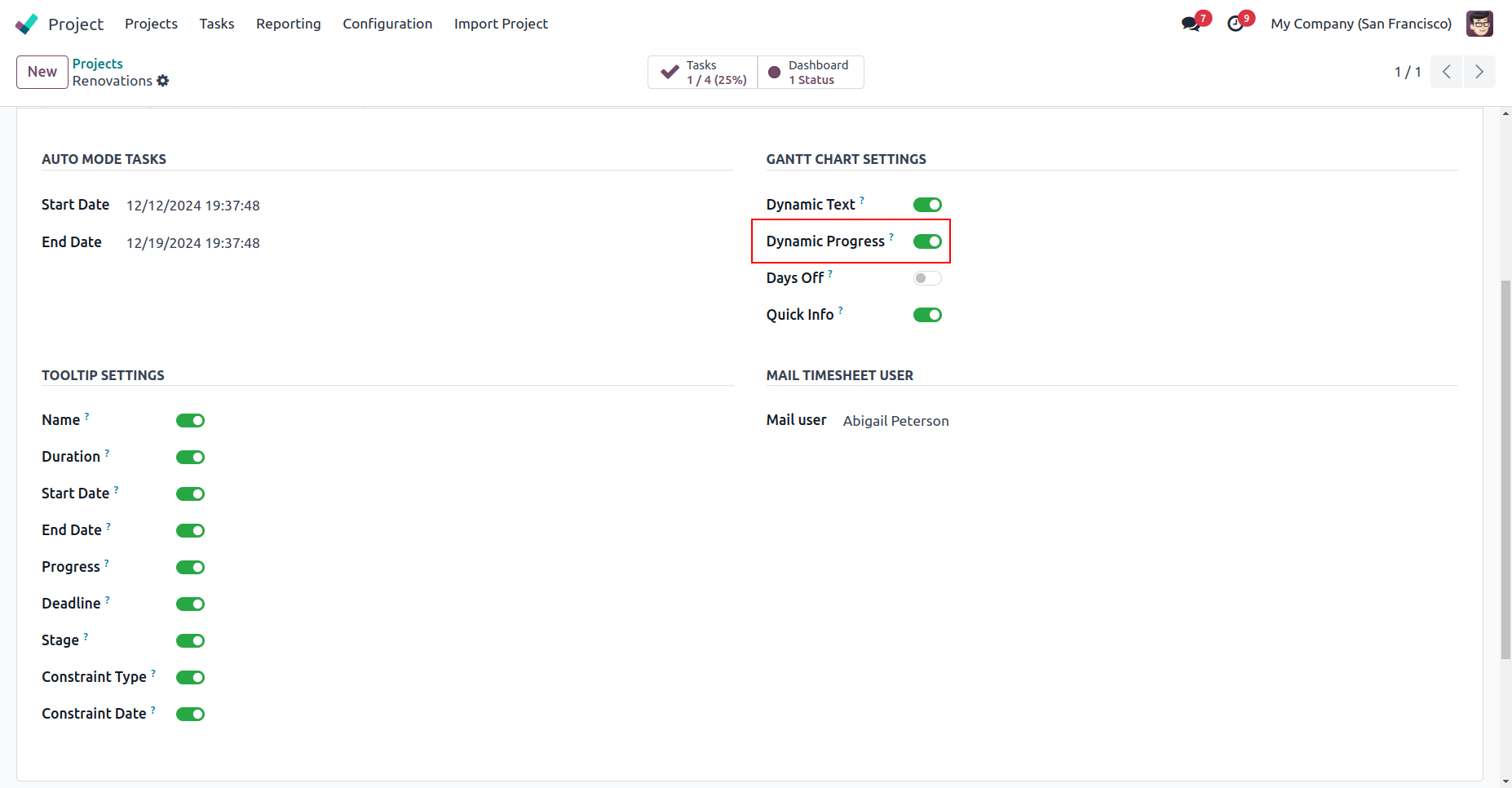
Task: Click the Project app logo icon
Action: click(x=27, y=24)
